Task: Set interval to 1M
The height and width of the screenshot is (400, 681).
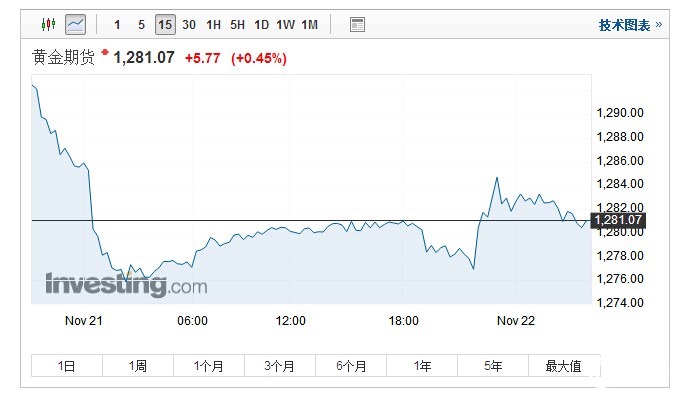Action: (x=309, y=24)
